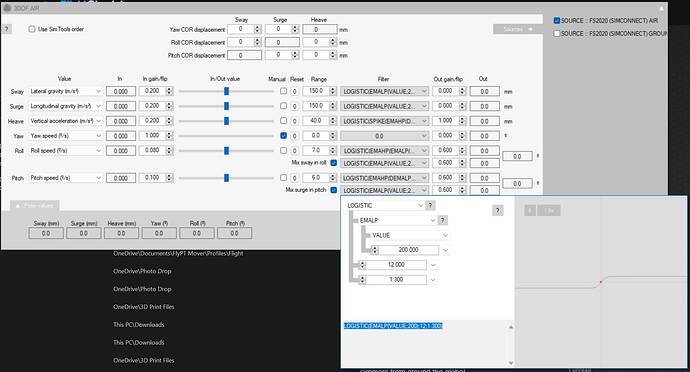The image size is (690, 372).
Task: Disable Manual for the Yaw row
Action: (x=283, y=136)
